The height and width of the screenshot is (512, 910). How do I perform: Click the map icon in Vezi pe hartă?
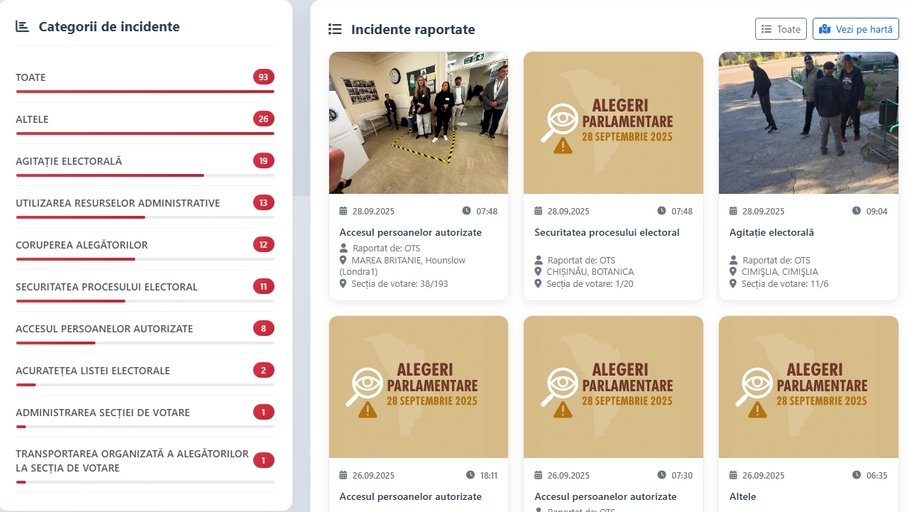(x=824, y=29)
